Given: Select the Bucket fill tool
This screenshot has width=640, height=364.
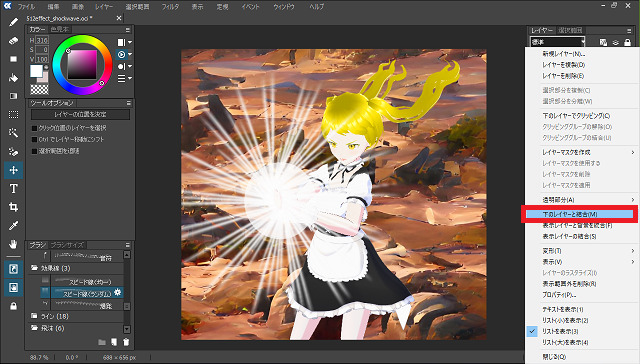Looking at the screenshot, I should [13, 78].
